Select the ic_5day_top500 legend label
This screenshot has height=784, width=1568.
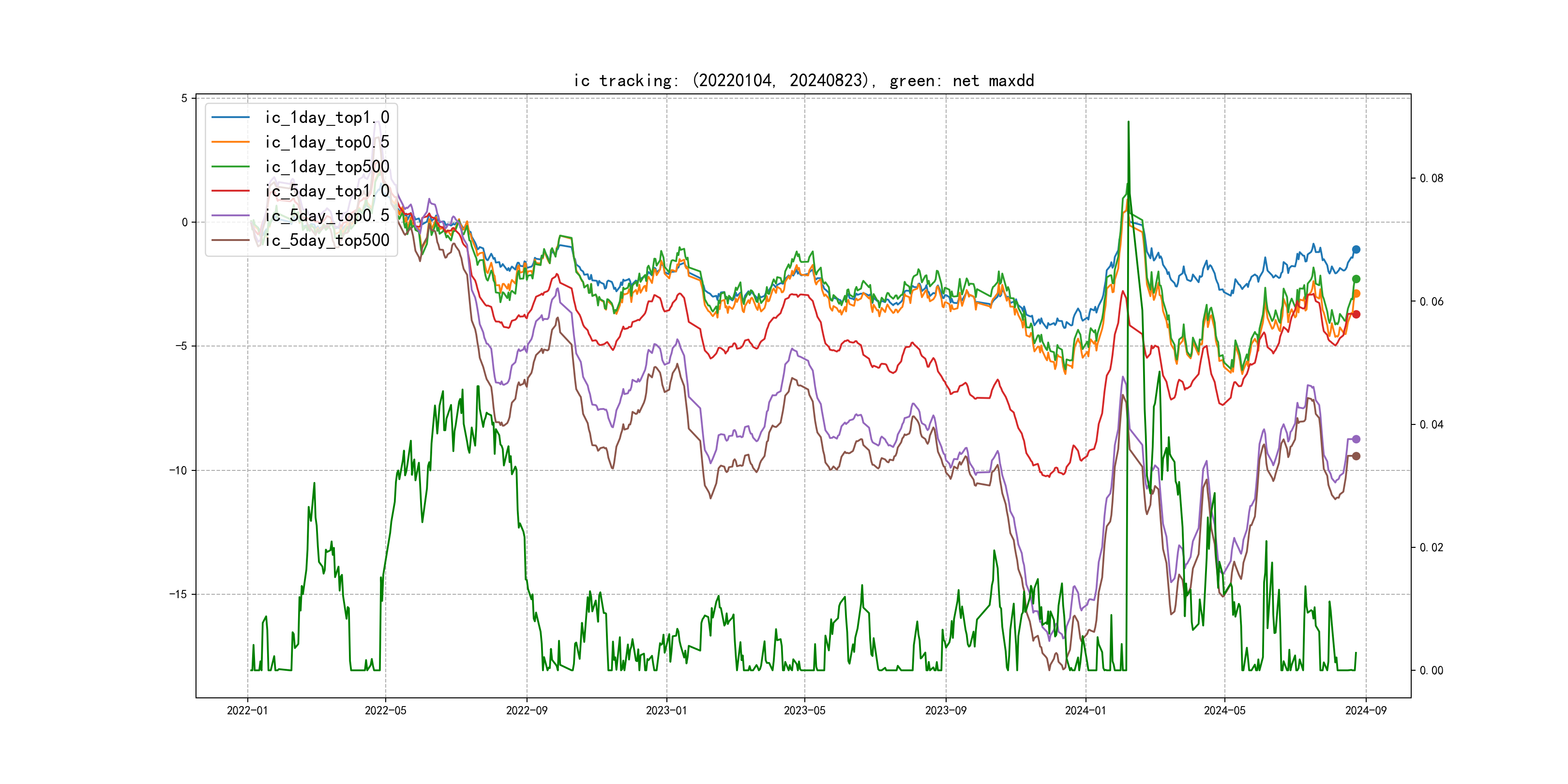(x=327, y=241)
